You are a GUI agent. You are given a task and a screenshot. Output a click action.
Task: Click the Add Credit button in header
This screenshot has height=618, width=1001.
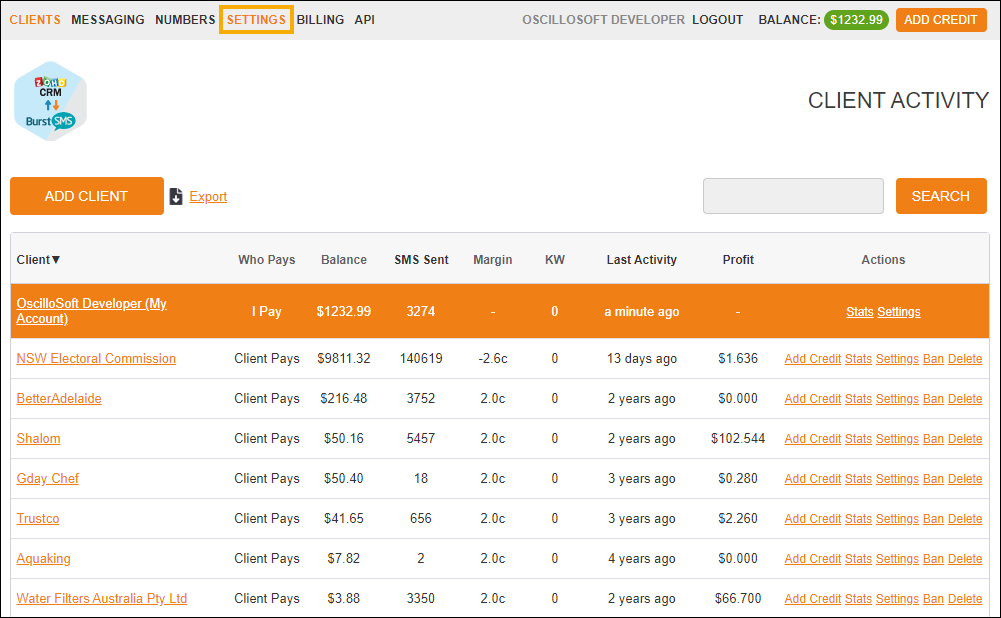(940, 20)
